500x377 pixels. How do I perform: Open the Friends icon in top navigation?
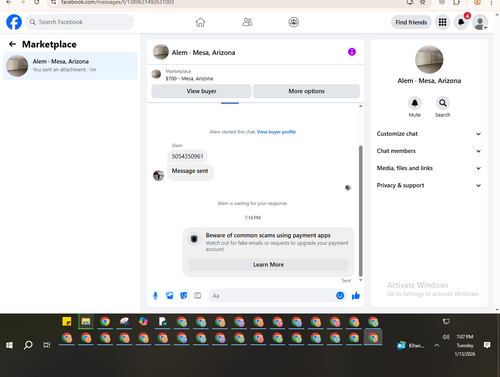coord(247,22)
